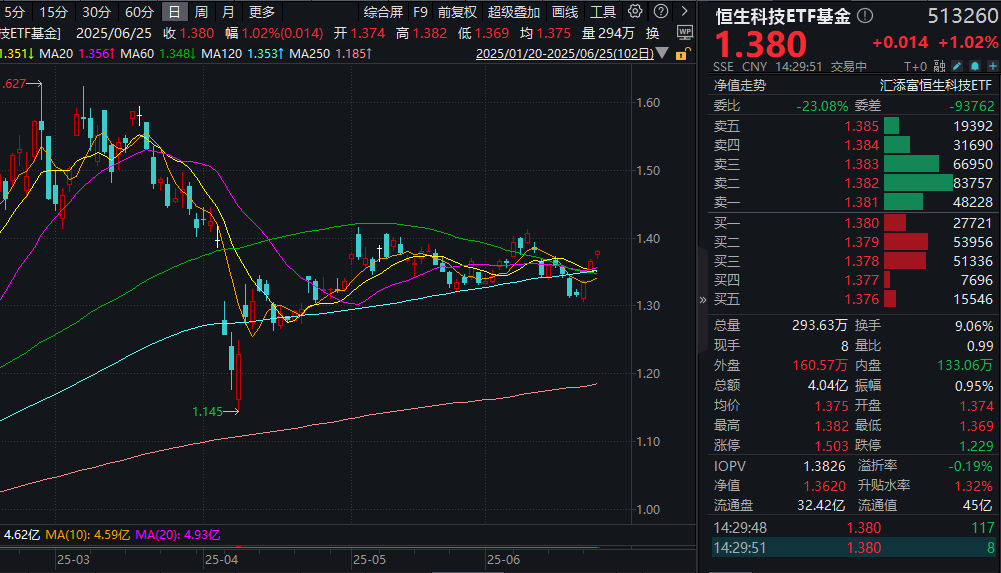This screenshot has height=573, width=1001.
Task: Open chart settings gear icon
Action: pyautogui.click(x=635, y=11)
